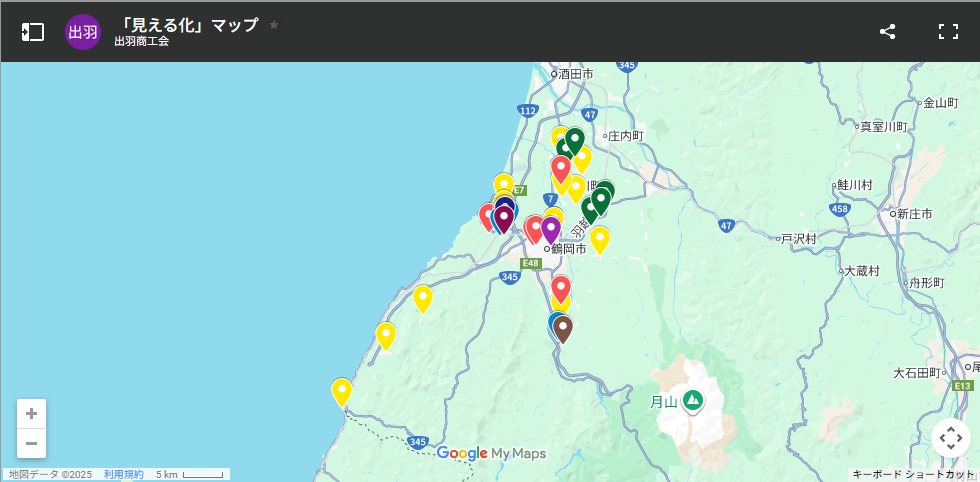Click the 利用規約 terms link
The height and width of the screenshot is (482, 980).
pos(123,474)
